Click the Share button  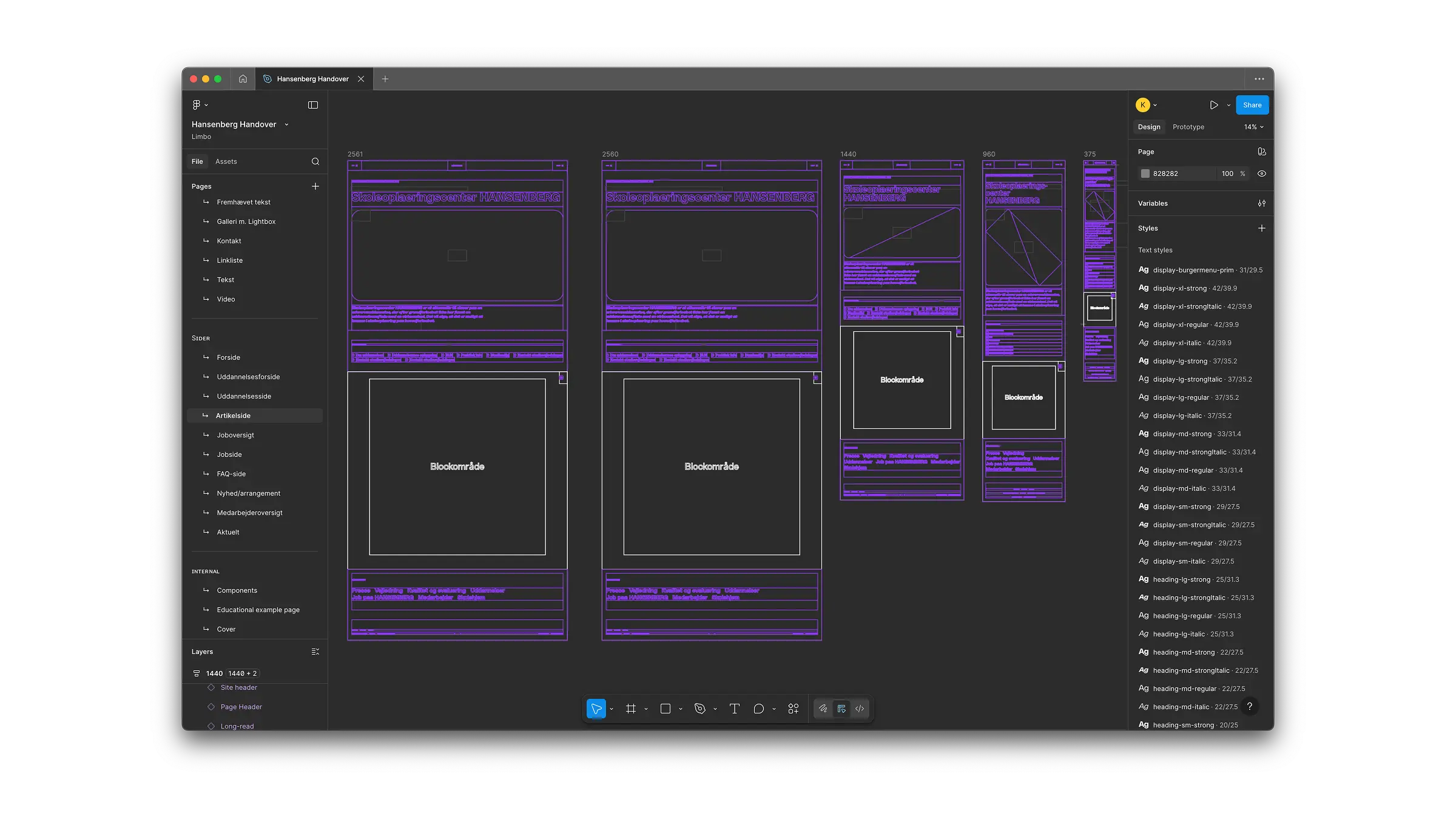pos(1252,105)
